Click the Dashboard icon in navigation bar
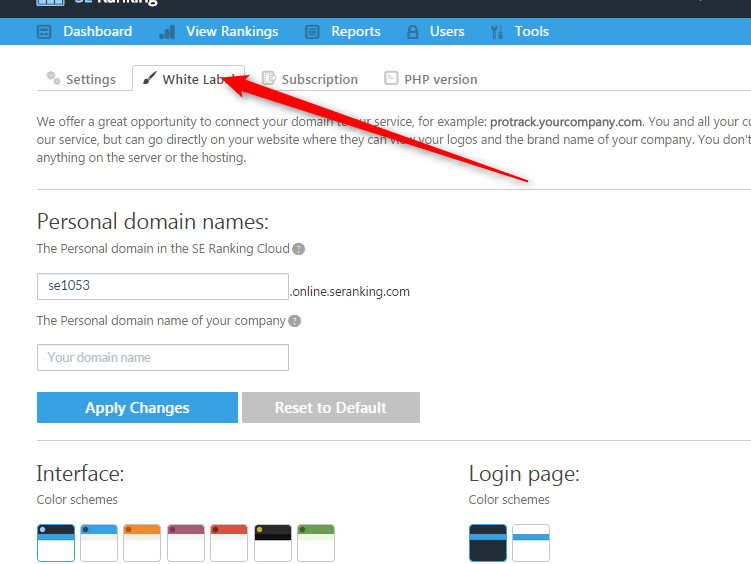Image resolution: width=751 pixels, height=564 pixels. click(x=44, y=32)
